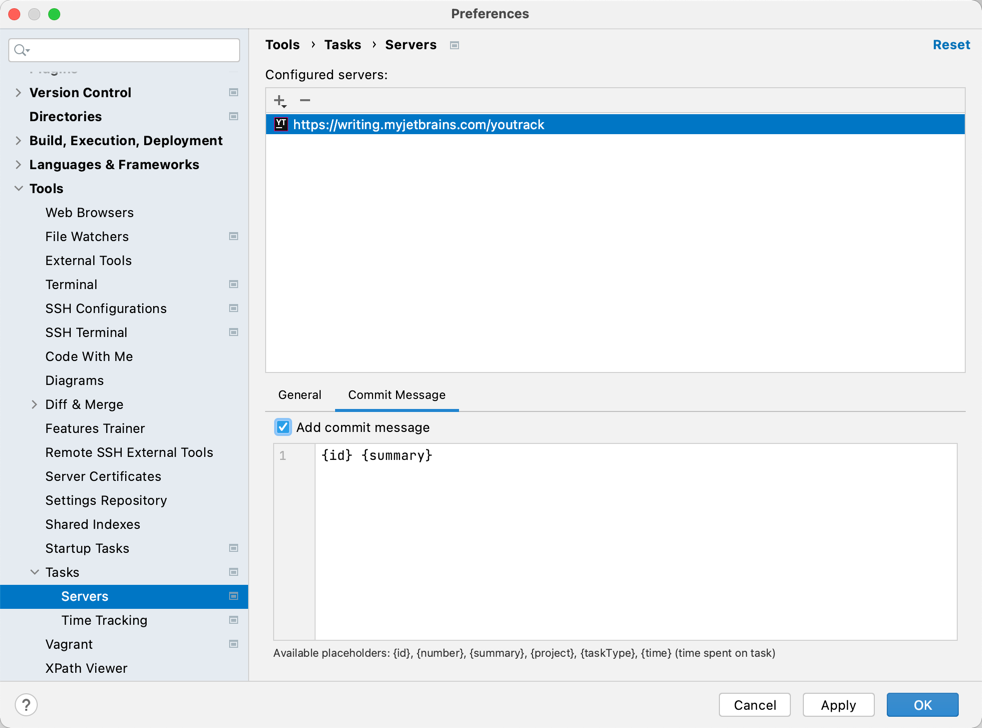Click the settings icon next to Version Control
The width and height of the screenshot is (982, 728).
233,92
